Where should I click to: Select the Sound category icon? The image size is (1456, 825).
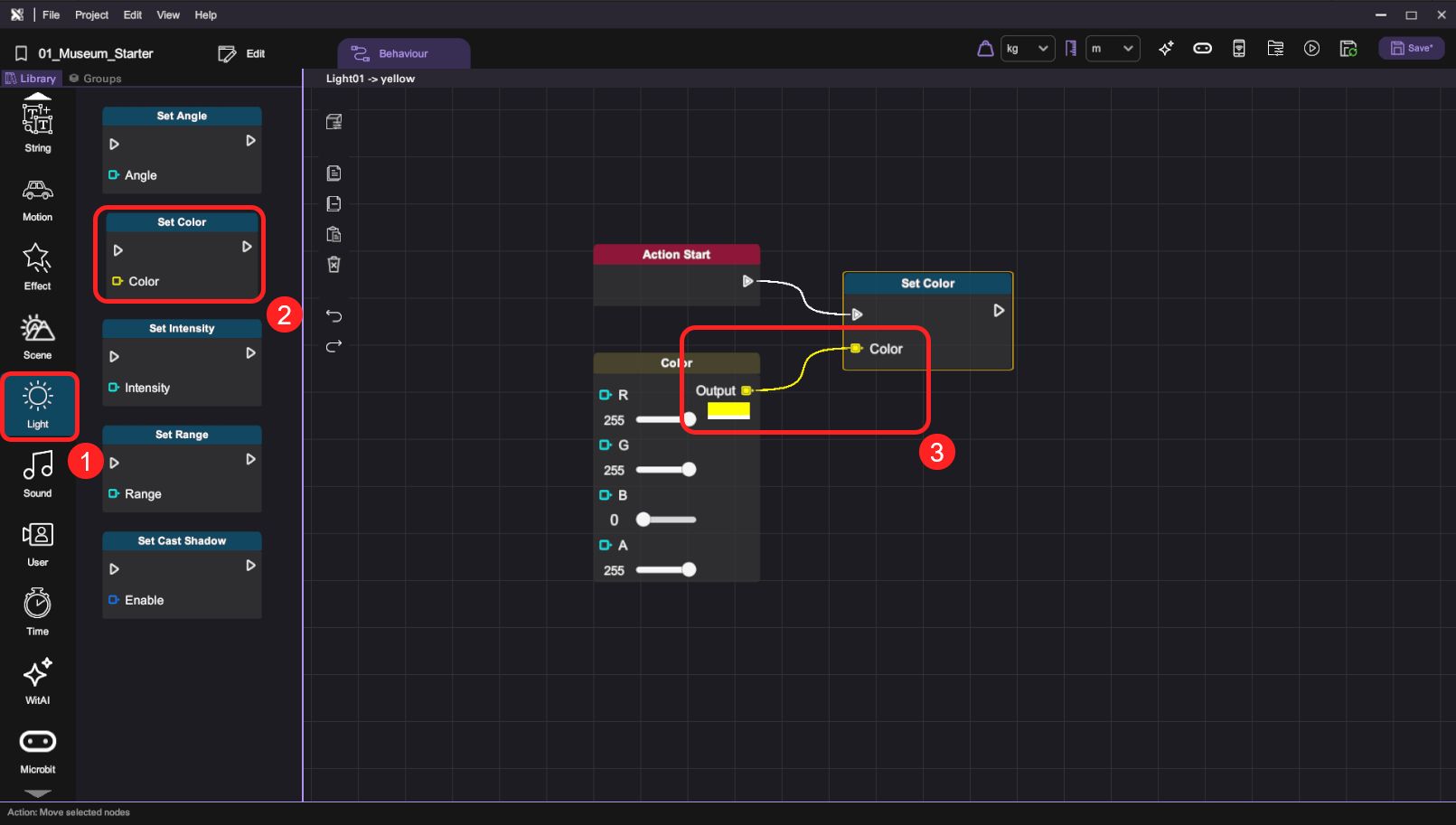(38, 473)
